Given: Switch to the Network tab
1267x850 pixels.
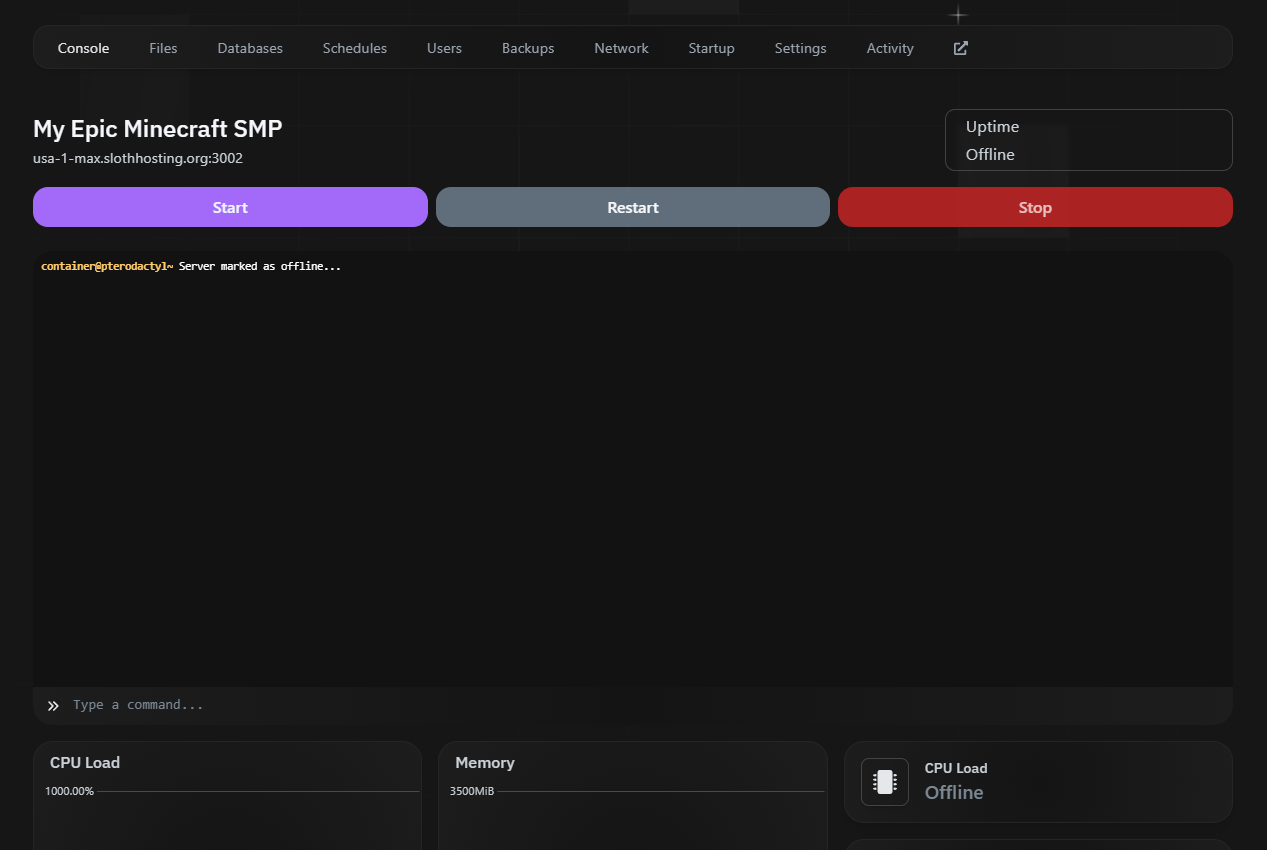Looking at the screenshot, I should [x=621, y=48].
